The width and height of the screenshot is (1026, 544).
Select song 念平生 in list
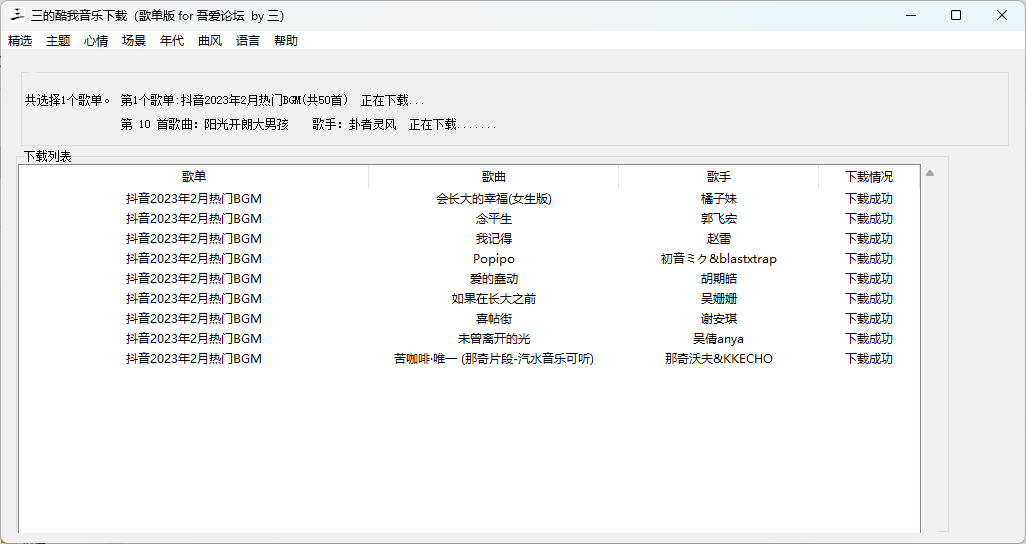pyautogui.click(x=494, y=219)
